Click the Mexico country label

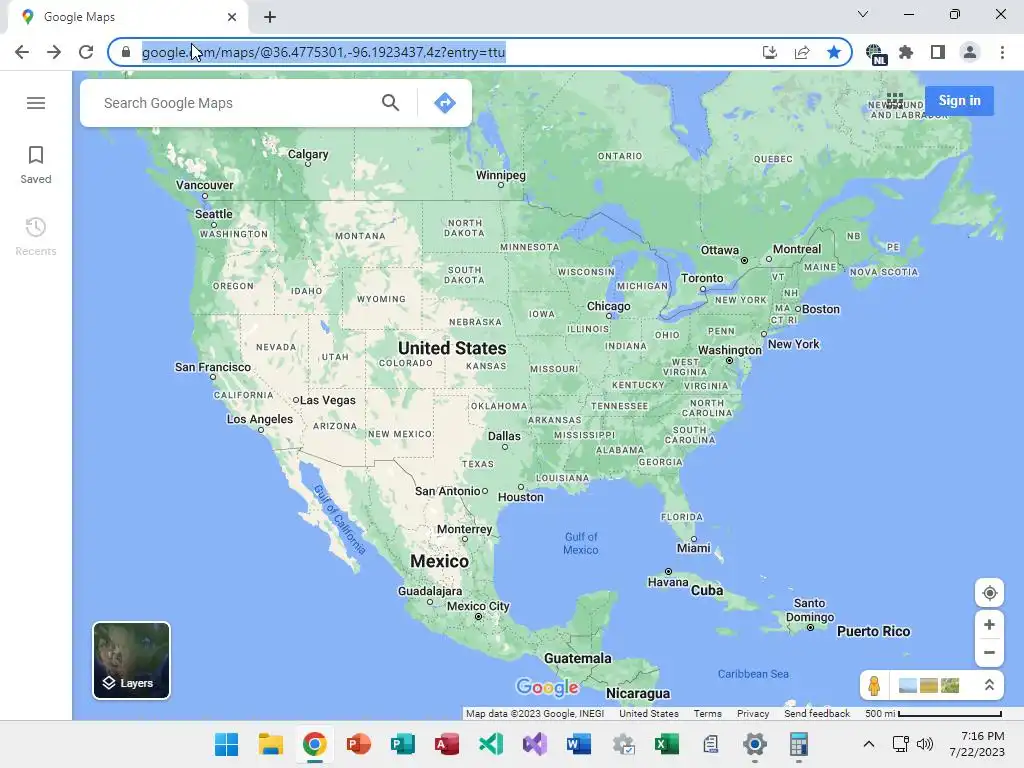(x=440, y=561)
